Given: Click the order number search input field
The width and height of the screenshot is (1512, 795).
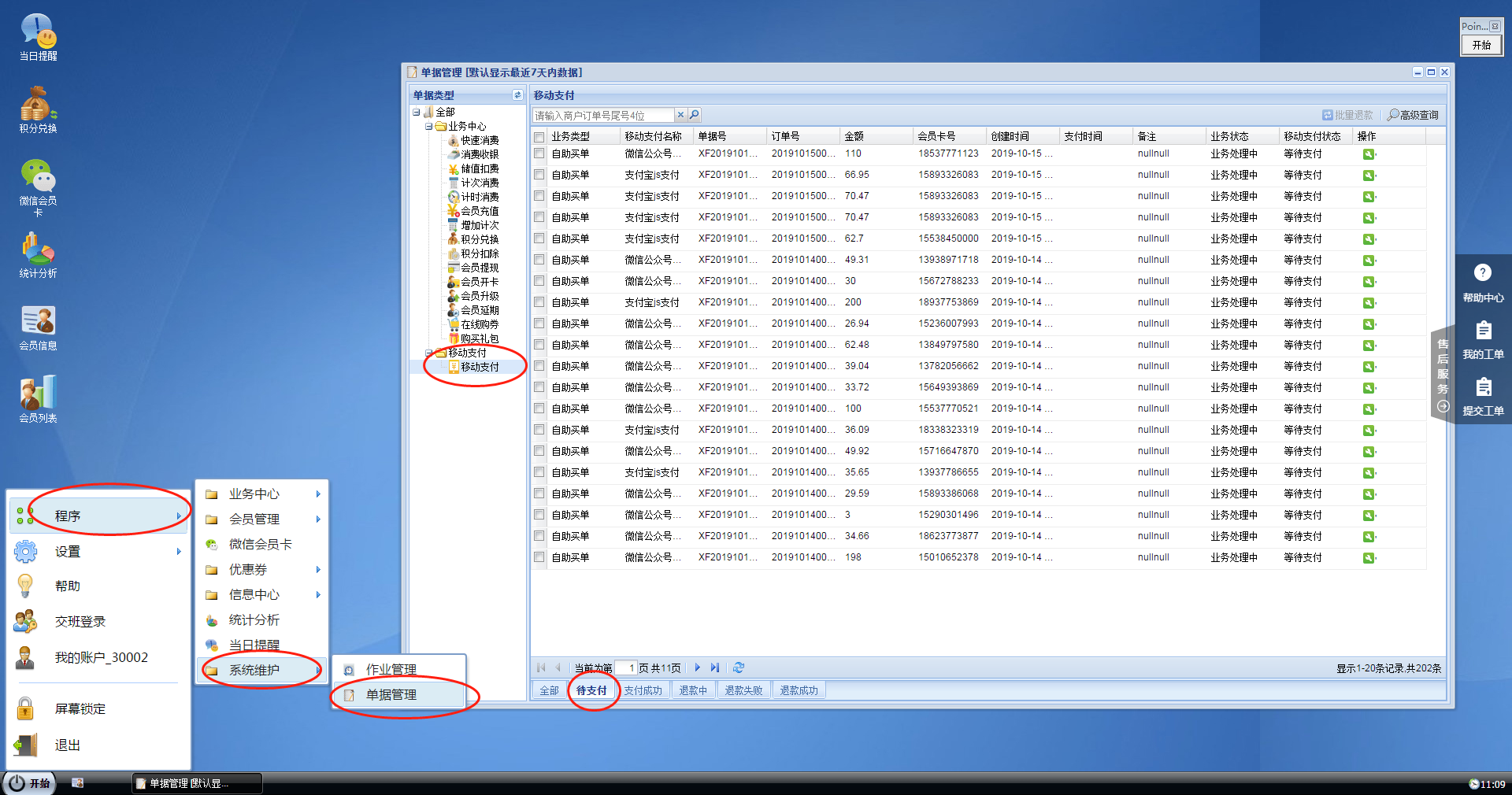Looking at the screenshot, I should click(602, 115).
